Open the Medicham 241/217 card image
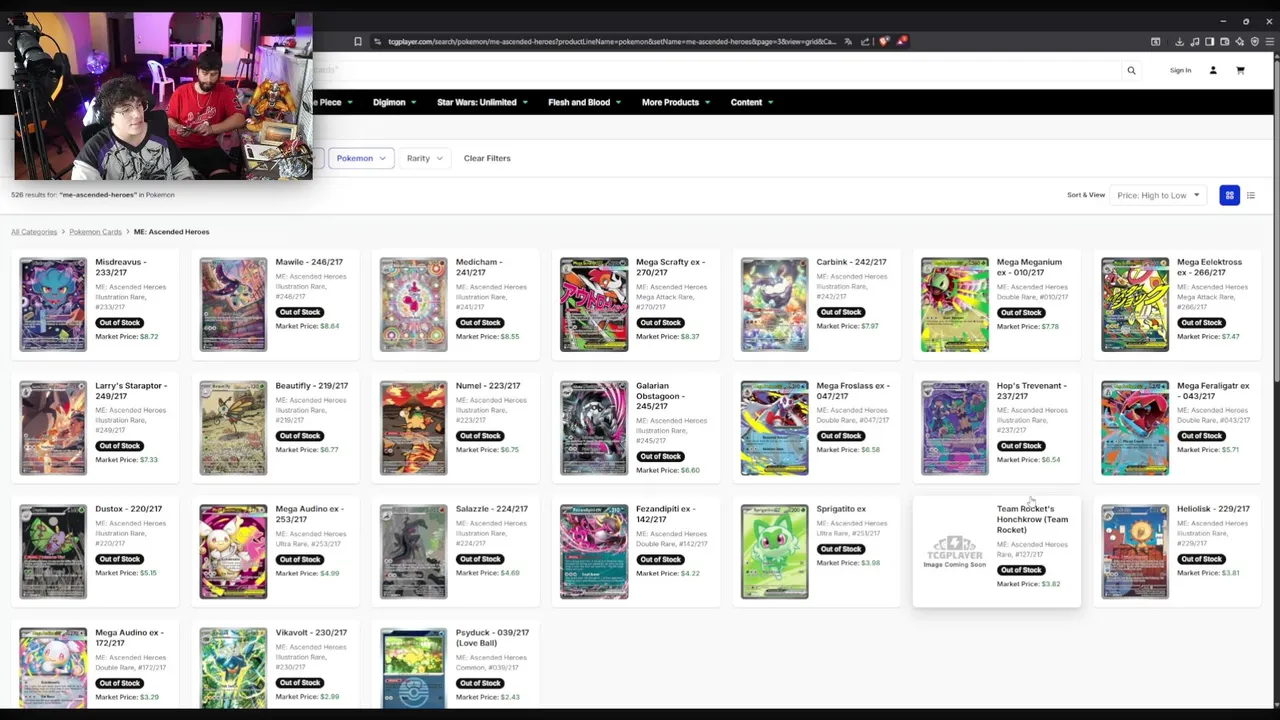The width and height of the screenshot is (1280, 720). [413, 304]
